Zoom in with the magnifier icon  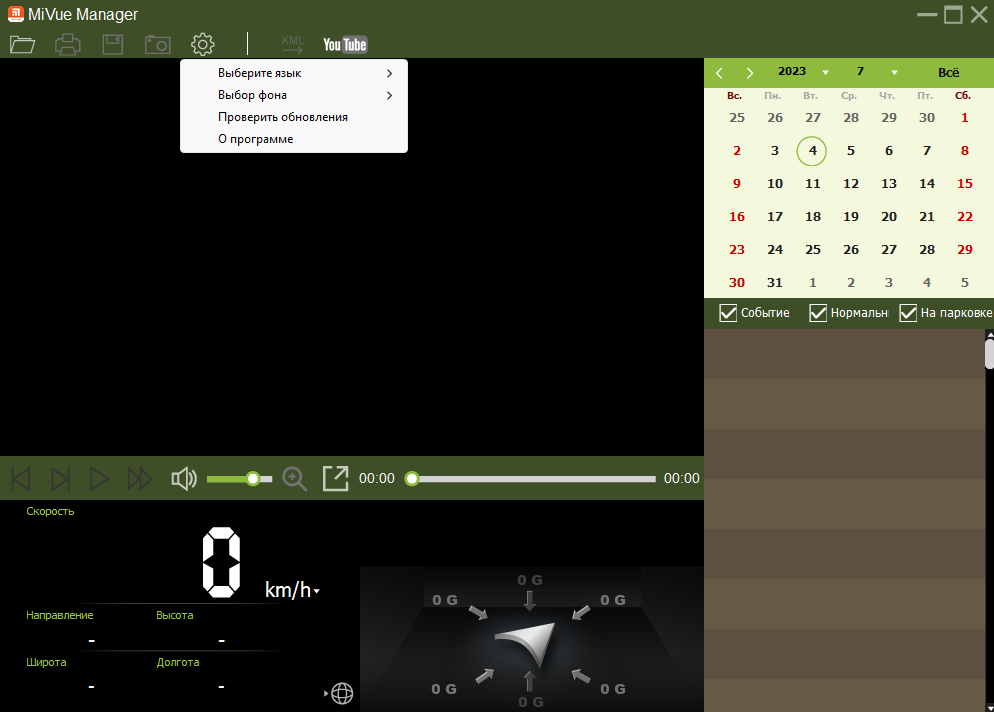click(295, 479)
